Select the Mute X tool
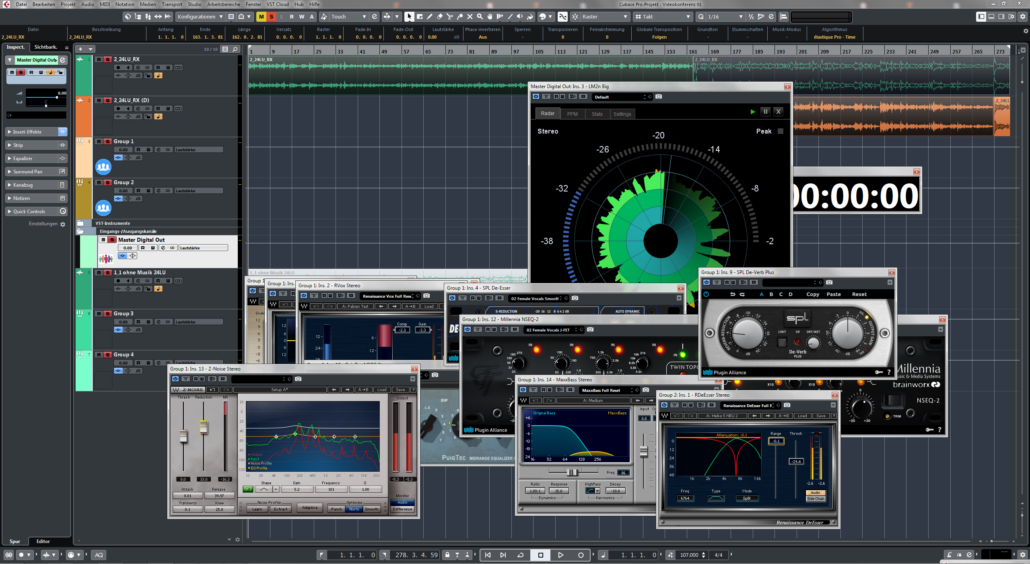 click(x=470, y=16)
